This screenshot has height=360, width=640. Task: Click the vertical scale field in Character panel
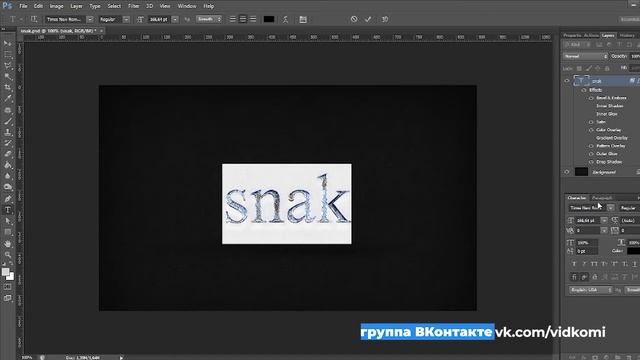pos(587,243)
